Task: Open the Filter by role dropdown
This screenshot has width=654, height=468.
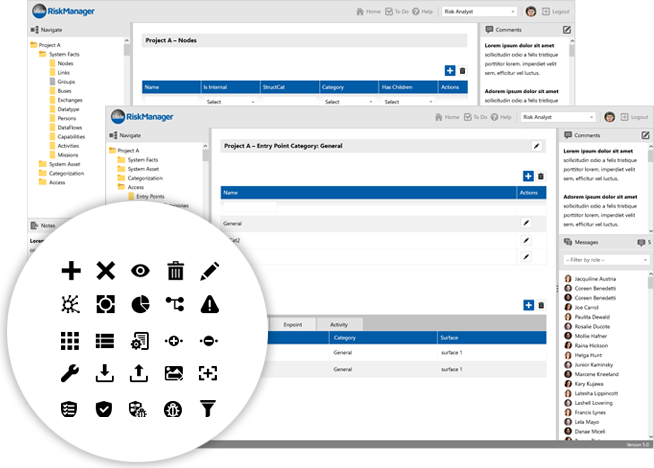Action: 606,260
